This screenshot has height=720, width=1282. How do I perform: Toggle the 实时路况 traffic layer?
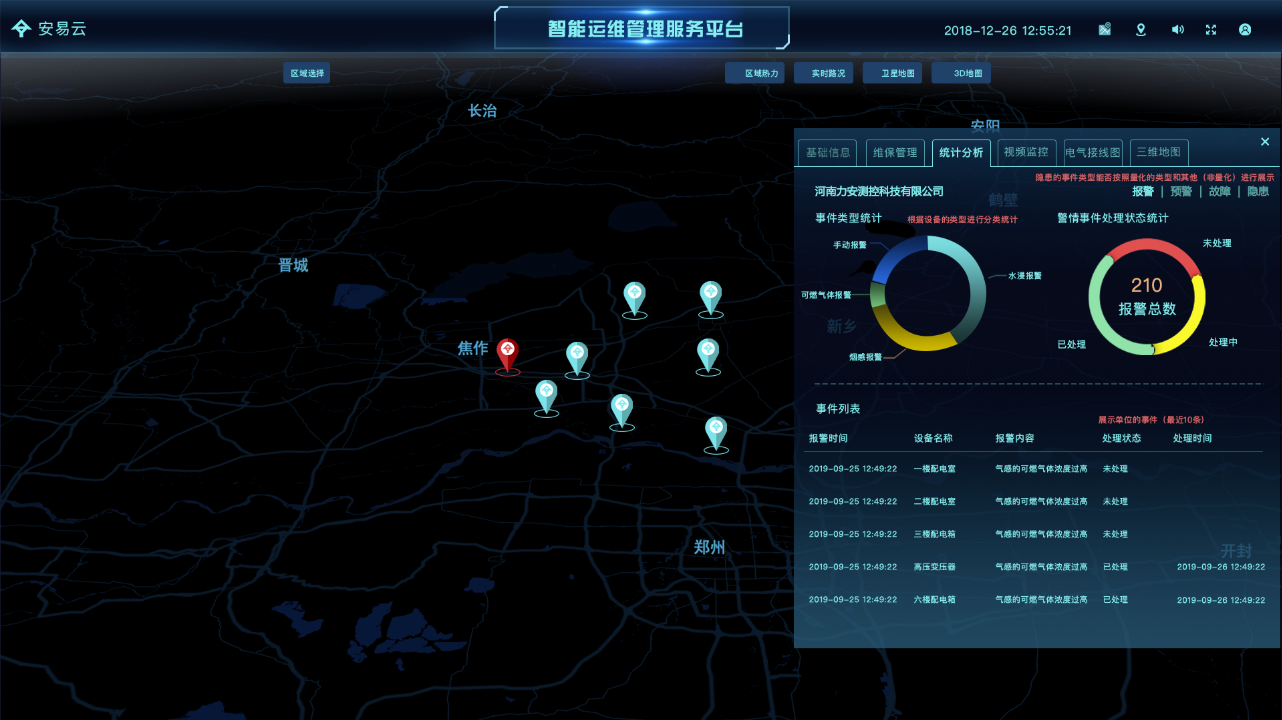tap(824, 73)
